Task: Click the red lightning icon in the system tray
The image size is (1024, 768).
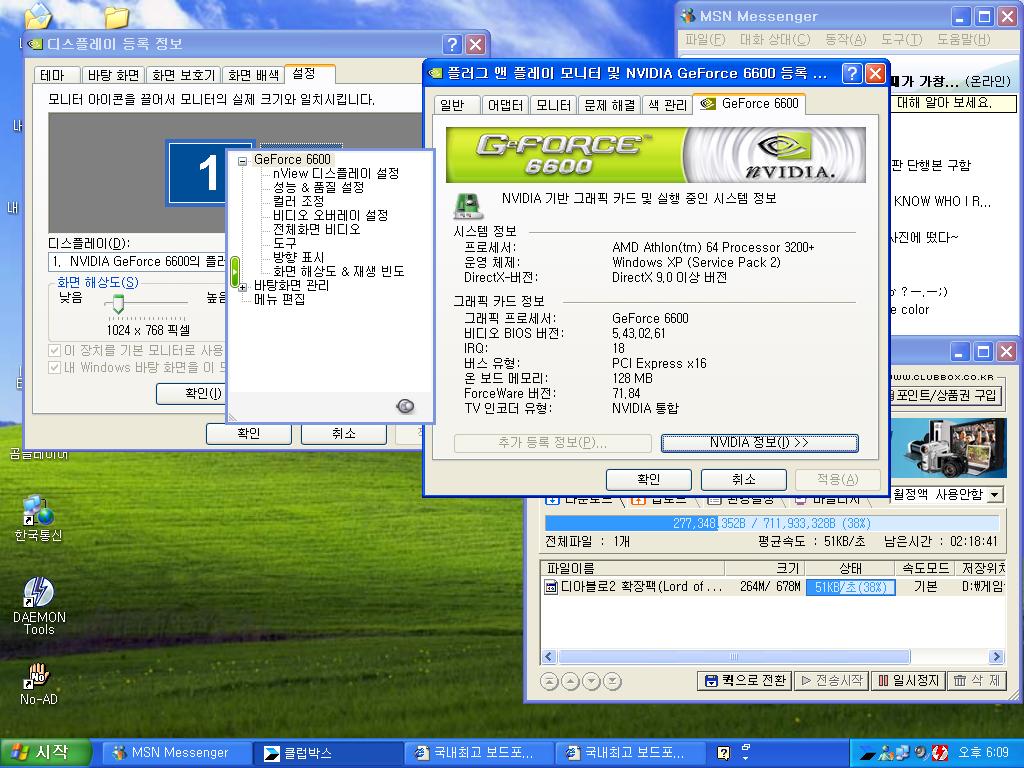Action: (x=940, y=753)
